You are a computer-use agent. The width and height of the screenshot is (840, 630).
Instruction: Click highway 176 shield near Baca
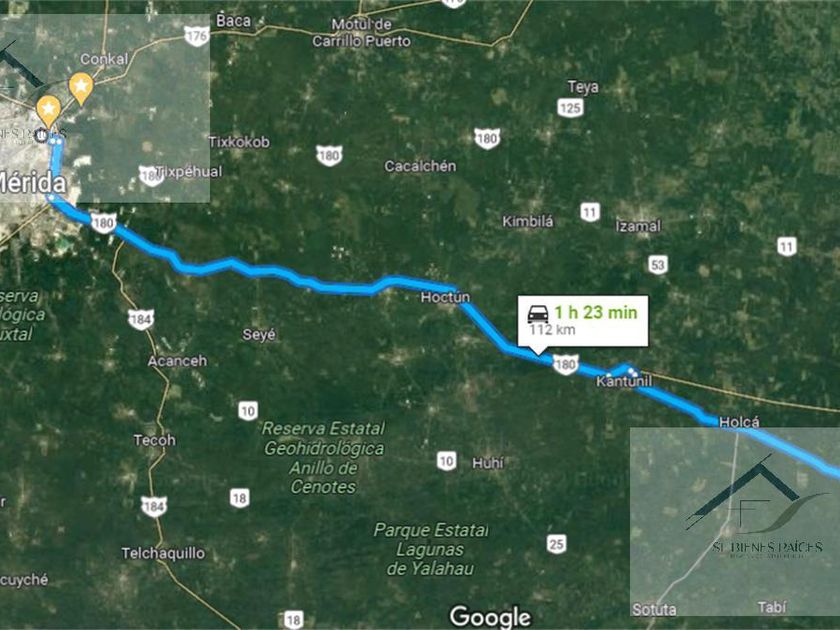(x=197, y=35)
